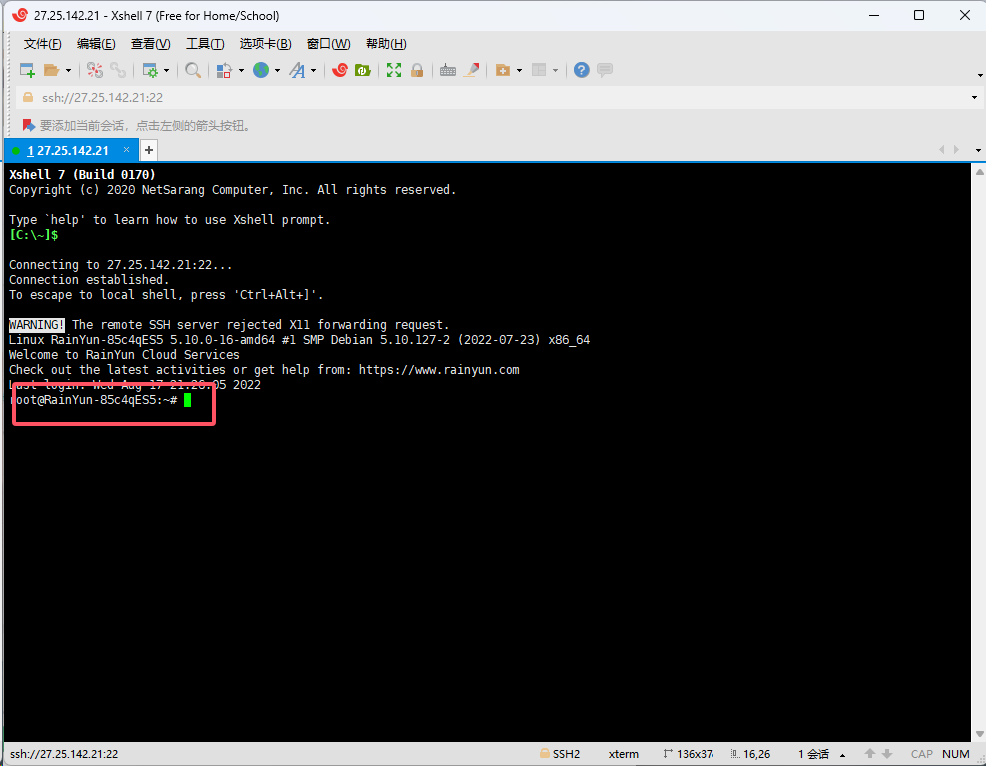Select the Find magnifier tool
The width and height of the screenshot is (986, 766).
pos(192,70)
